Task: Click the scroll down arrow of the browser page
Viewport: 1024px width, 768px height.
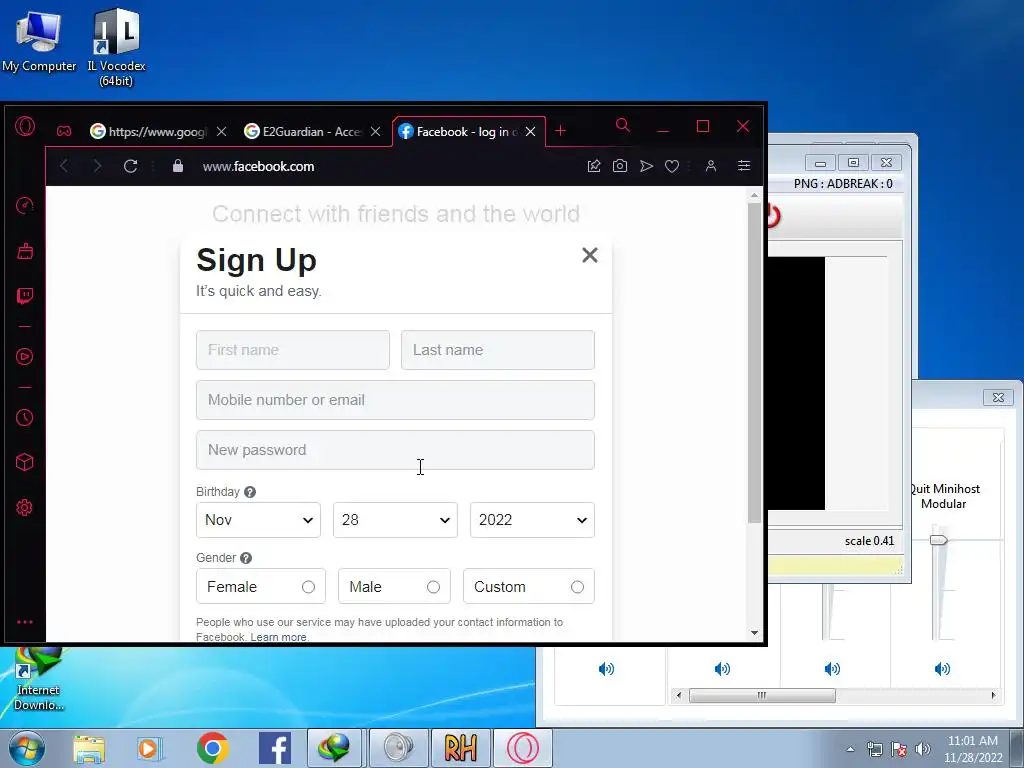Action: pos(754,632)
